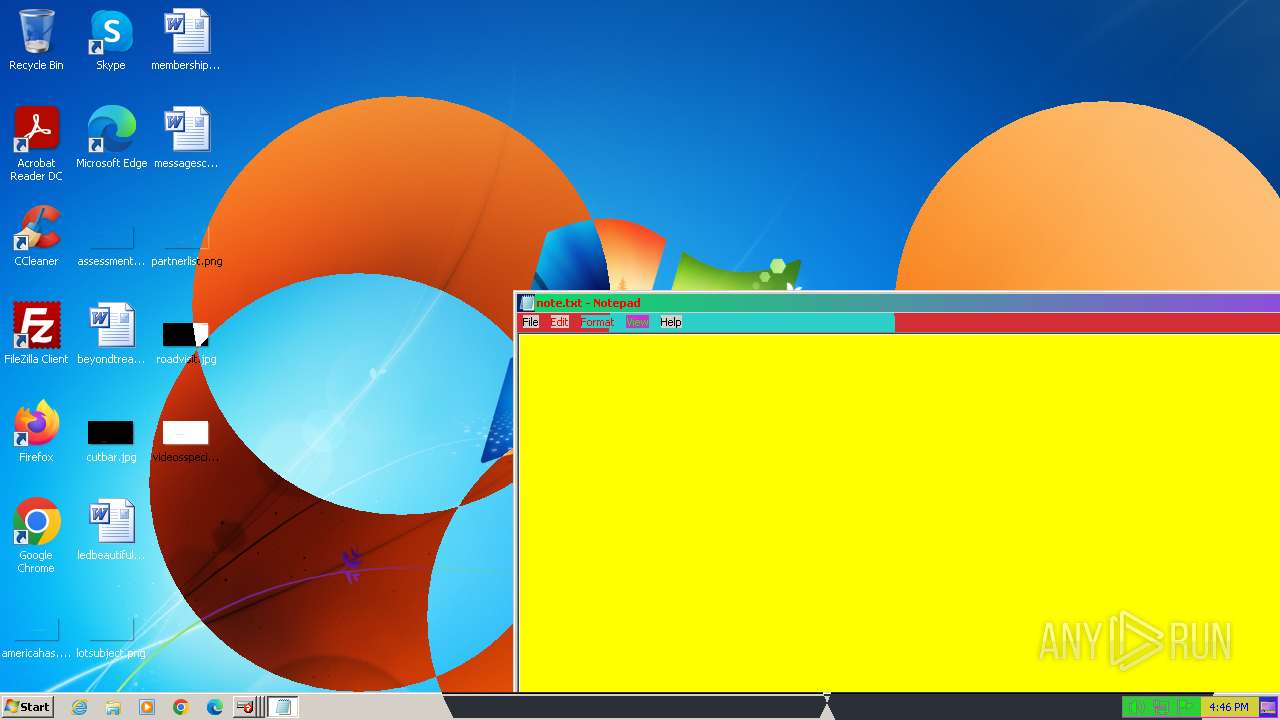This screenshot has height=720, width=1280.
Task: Click the Notepad system icon in title bar
Action: click(527, 303)
